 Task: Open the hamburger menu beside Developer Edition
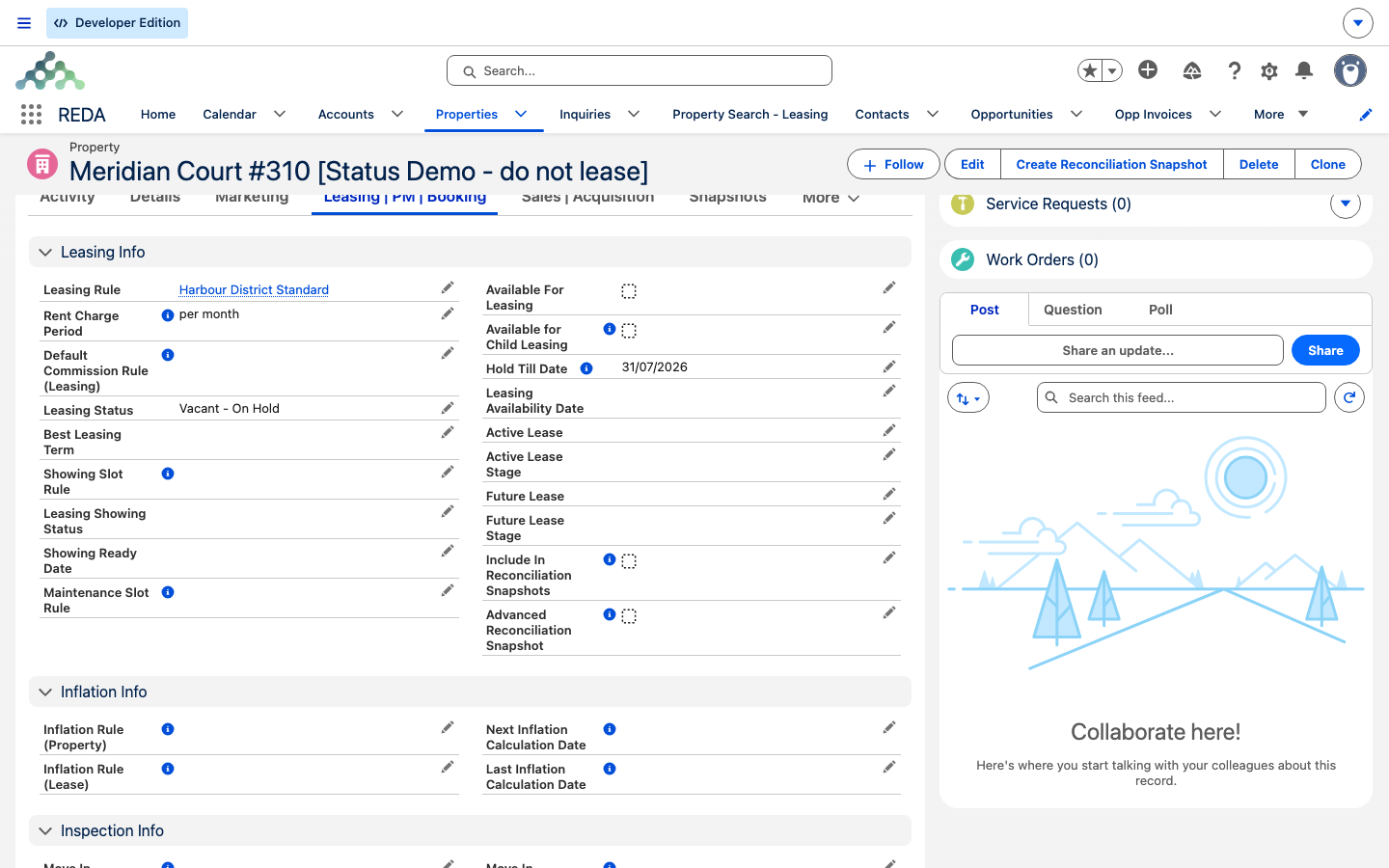coord(24,23)
